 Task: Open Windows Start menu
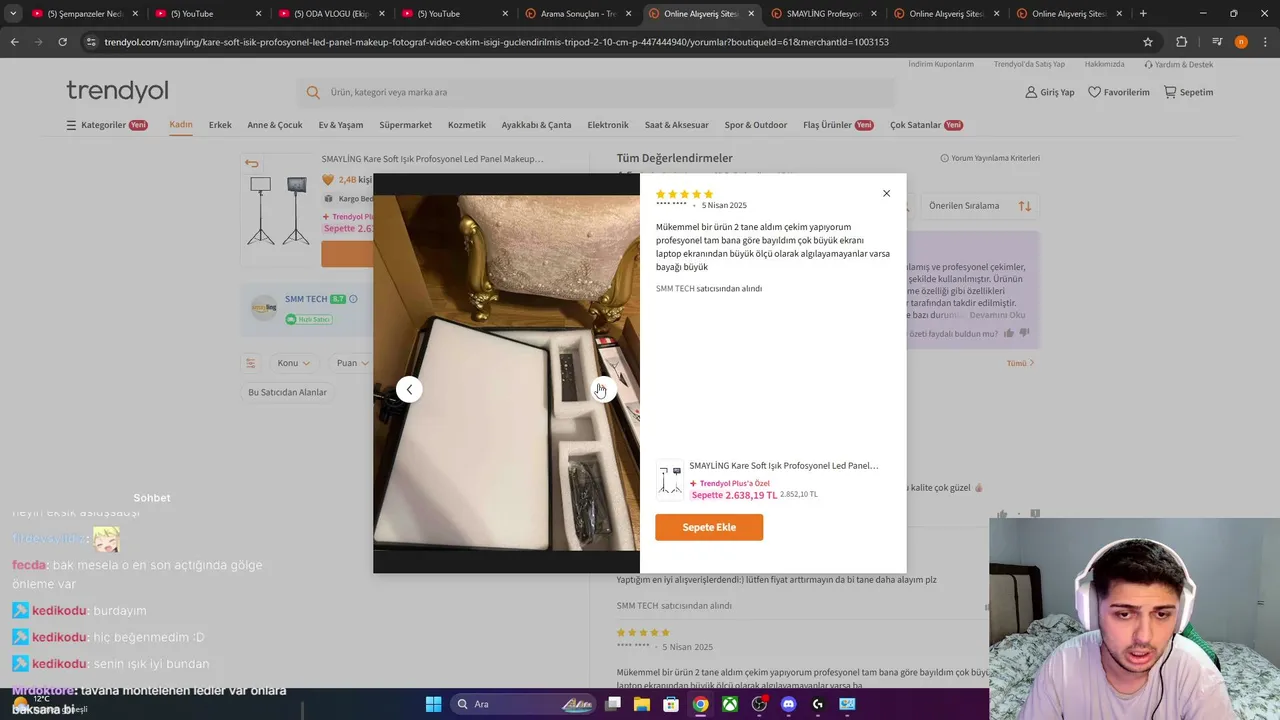[x=433, y=704]
